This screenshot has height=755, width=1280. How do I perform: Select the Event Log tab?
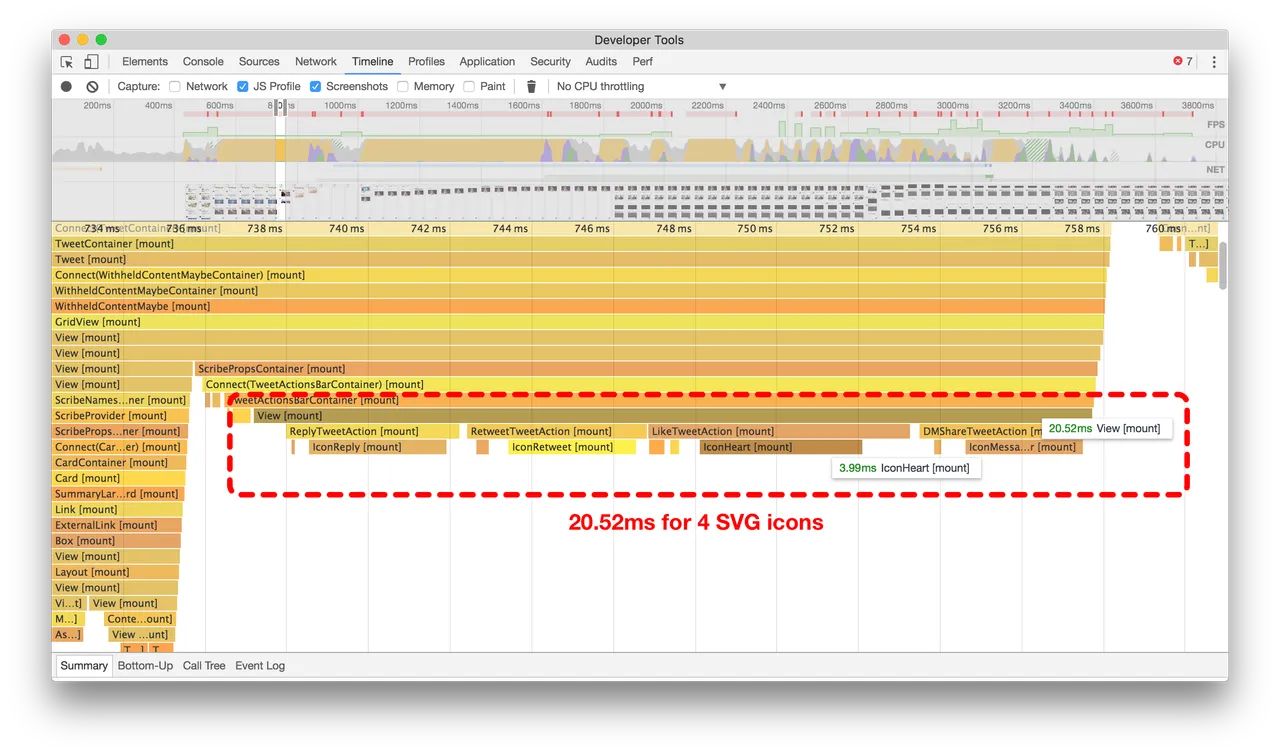pyautogui.click(x=259, y=665)
